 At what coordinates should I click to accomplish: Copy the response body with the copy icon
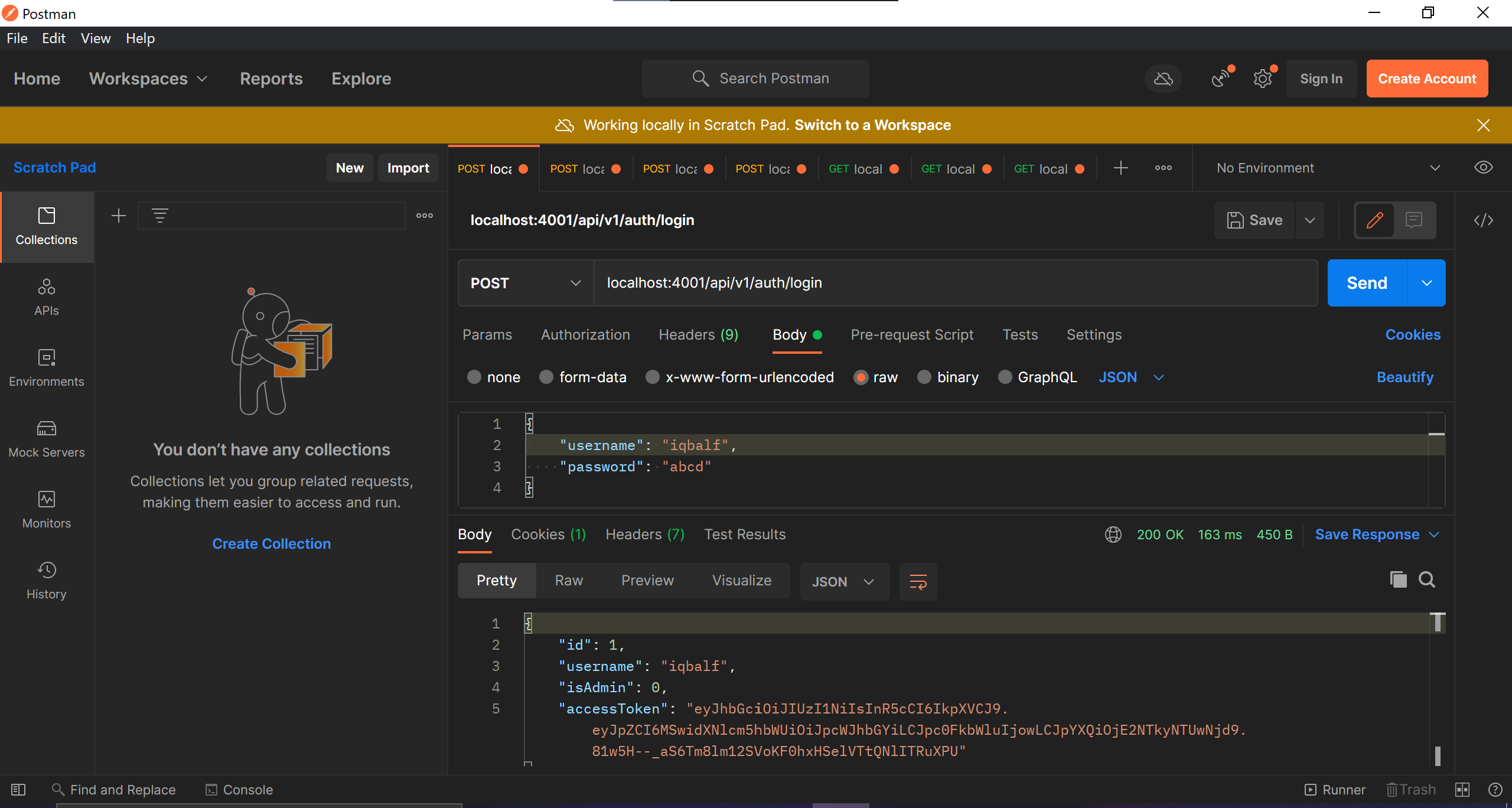1398,580
